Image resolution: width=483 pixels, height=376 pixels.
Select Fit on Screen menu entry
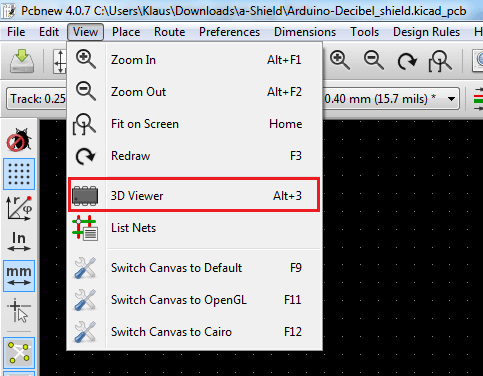coord(194,124)
